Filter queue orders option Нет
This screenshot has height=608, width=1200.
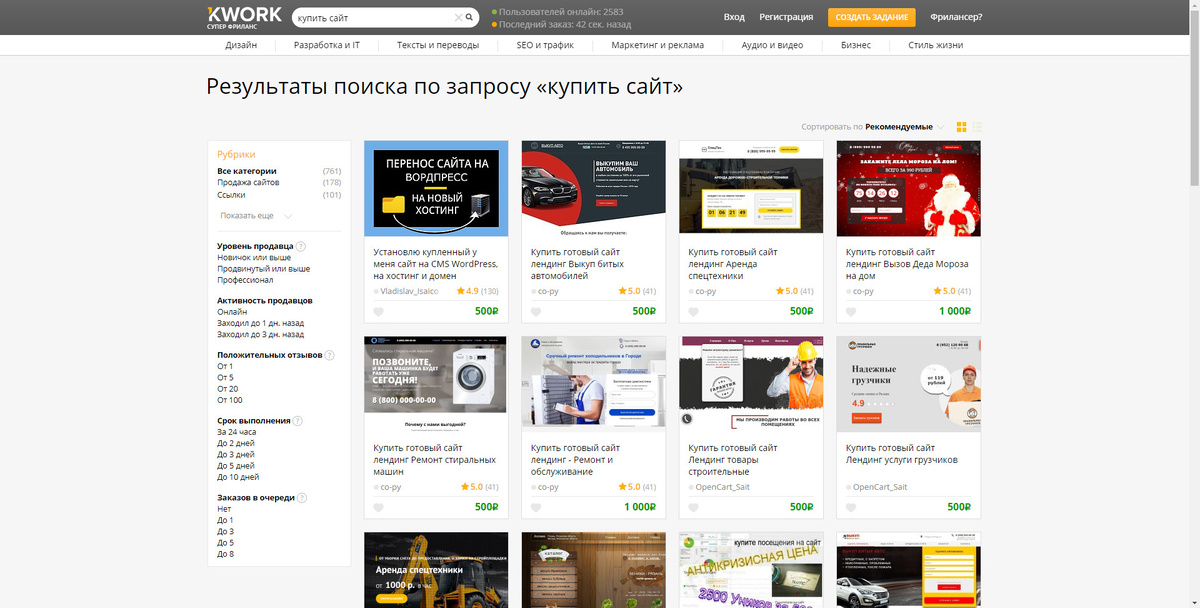(x=224, y=509)
